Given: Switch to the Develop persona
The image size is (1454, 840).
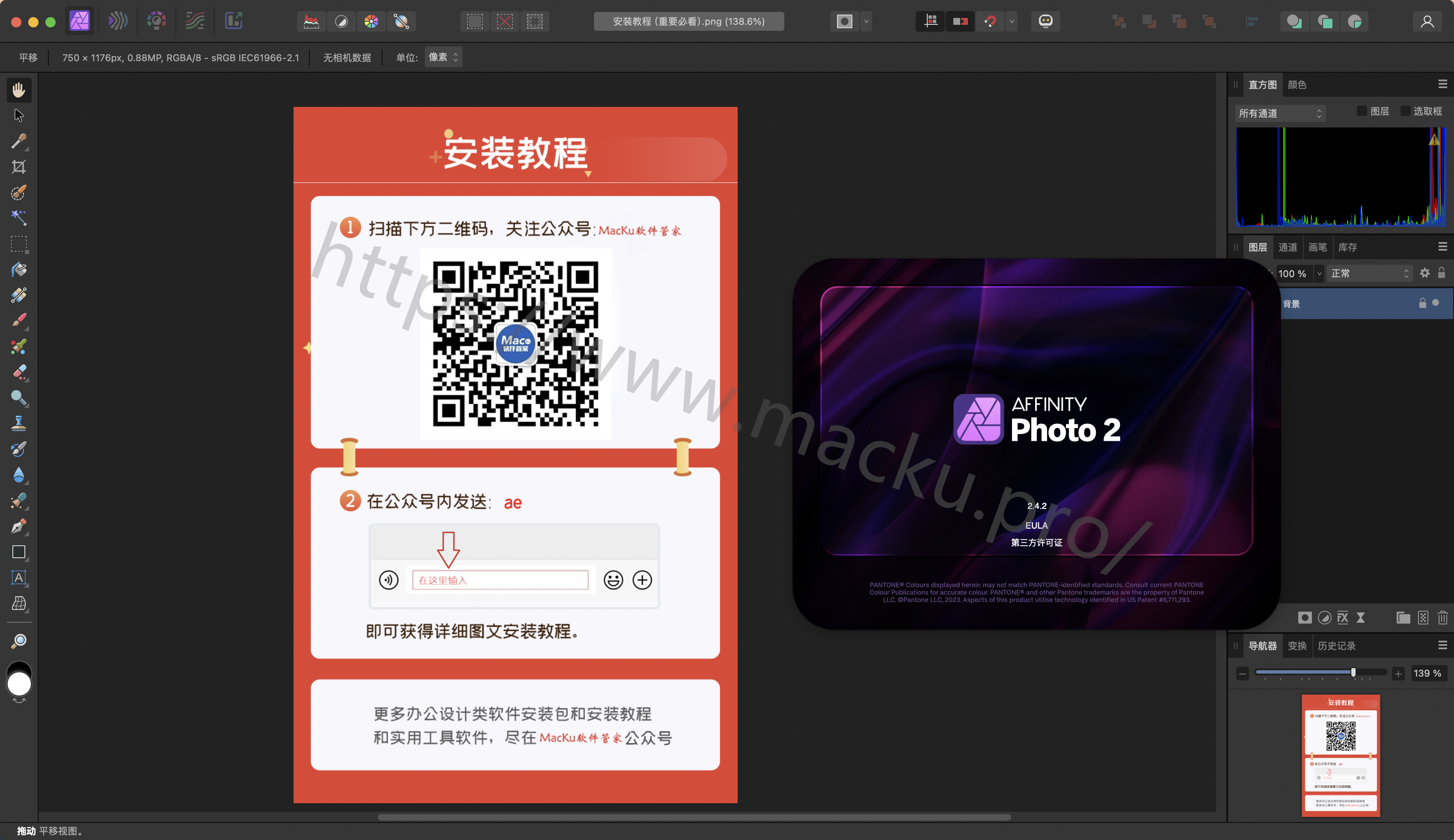Looking at the screenshot, I should point(156,21).
